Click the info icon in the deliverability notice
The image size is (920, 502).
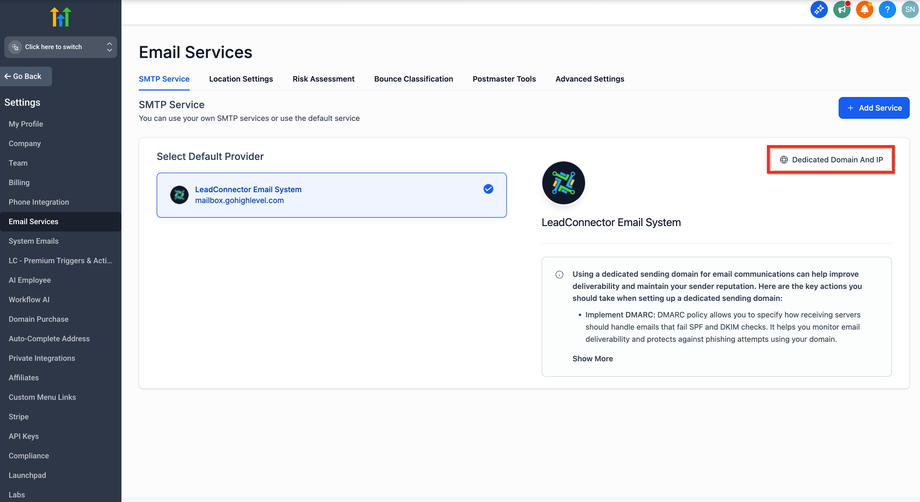[559, 274]
